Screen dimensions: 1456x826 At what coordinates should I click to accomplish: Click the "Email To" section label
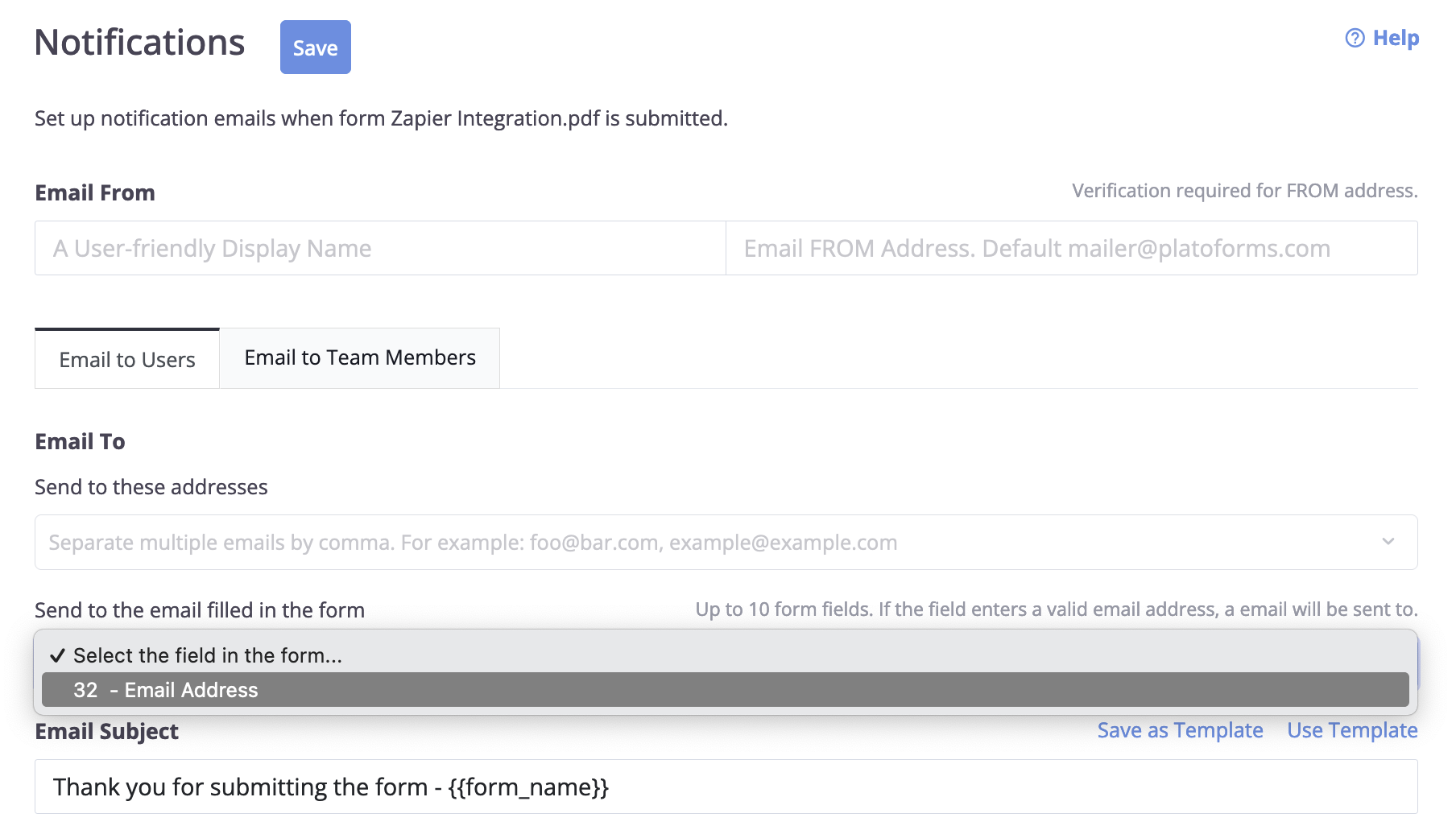pyautogui.click(x=80, y=441)
